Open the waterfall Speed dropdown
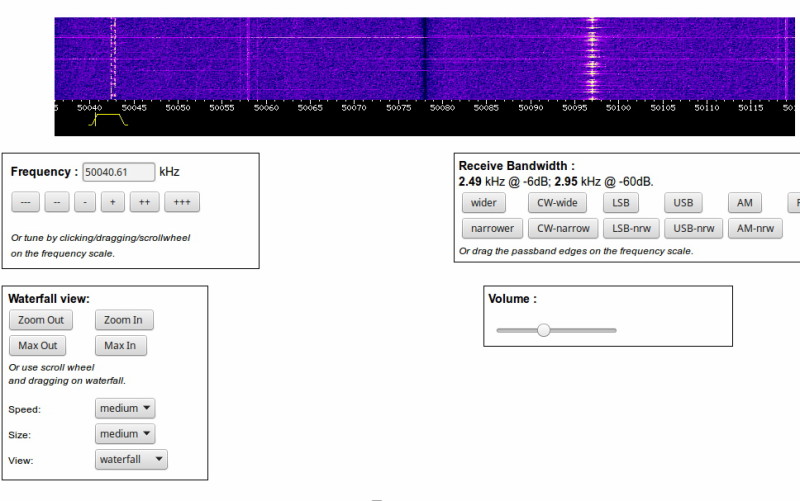 125,408
